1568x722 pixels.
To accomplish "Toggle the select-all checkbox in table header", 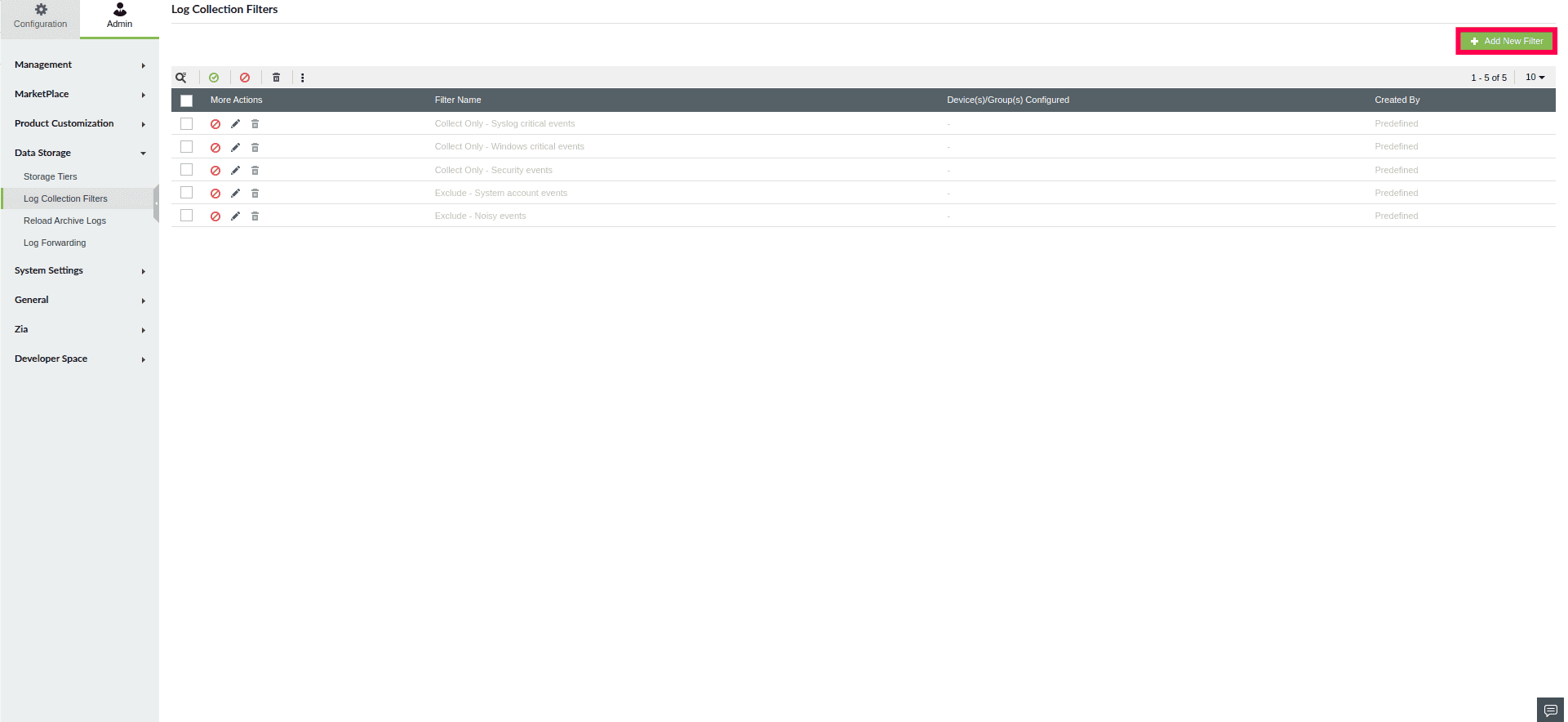I will (x=187, y=100).
